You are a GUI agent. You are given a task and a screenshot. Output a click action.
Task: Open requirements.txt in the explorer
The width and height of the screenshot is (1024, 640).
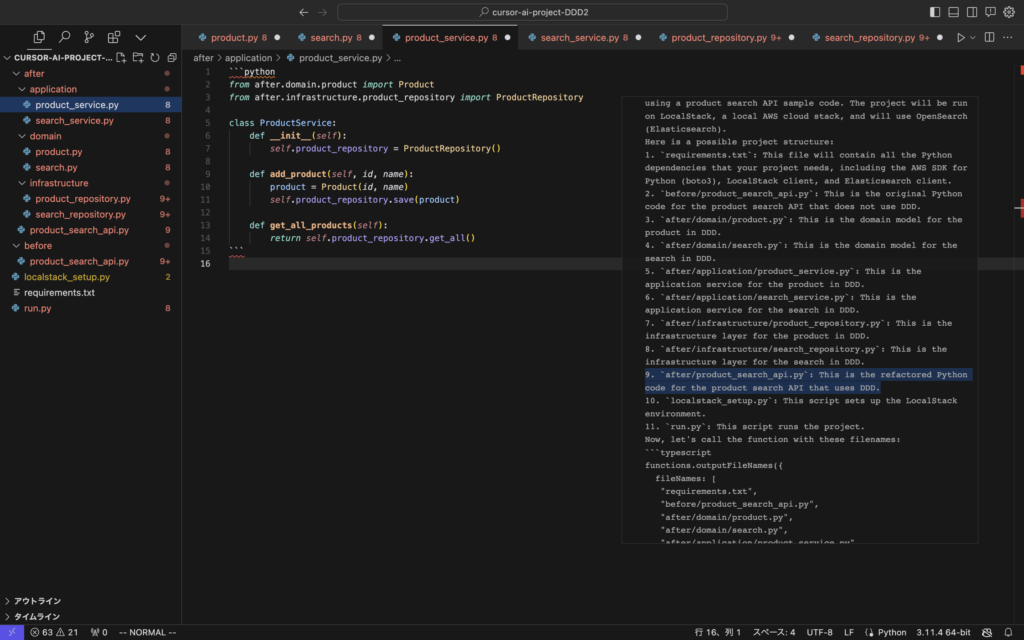[90, 293]
